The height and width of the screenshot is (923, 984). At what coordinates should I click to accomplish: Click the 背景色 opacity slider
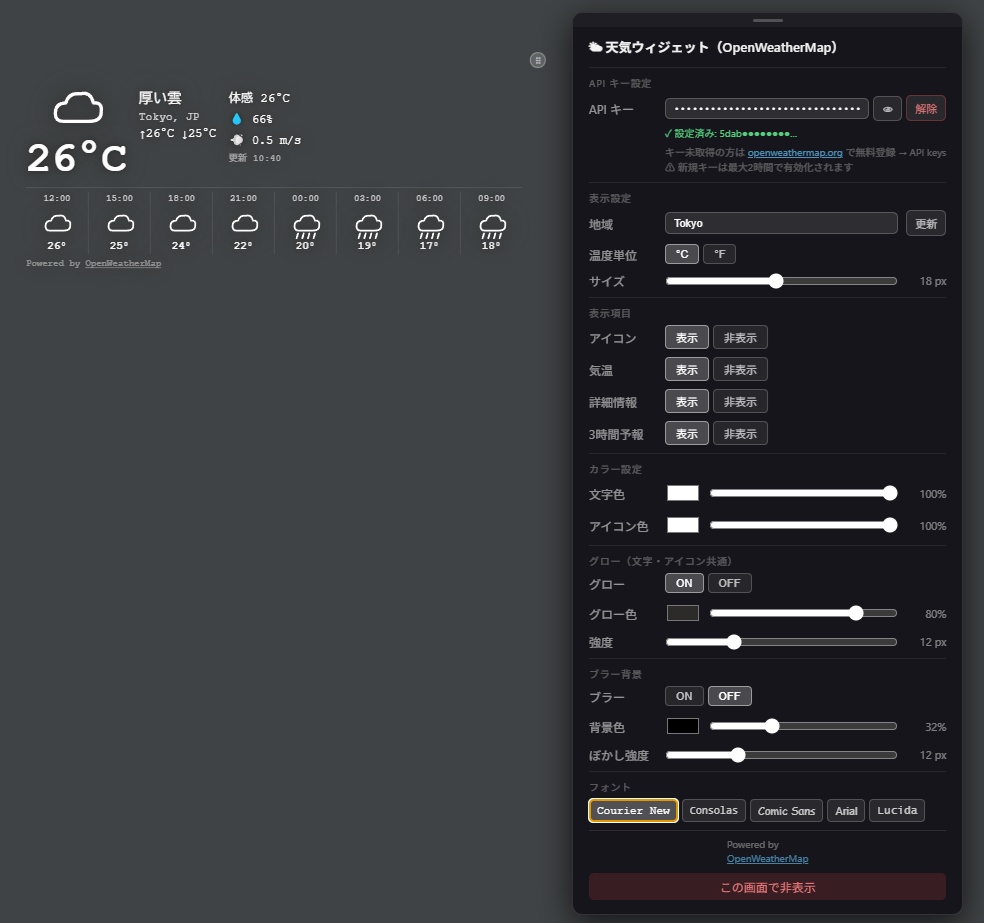pyautogui.click(x=803, y=726)
